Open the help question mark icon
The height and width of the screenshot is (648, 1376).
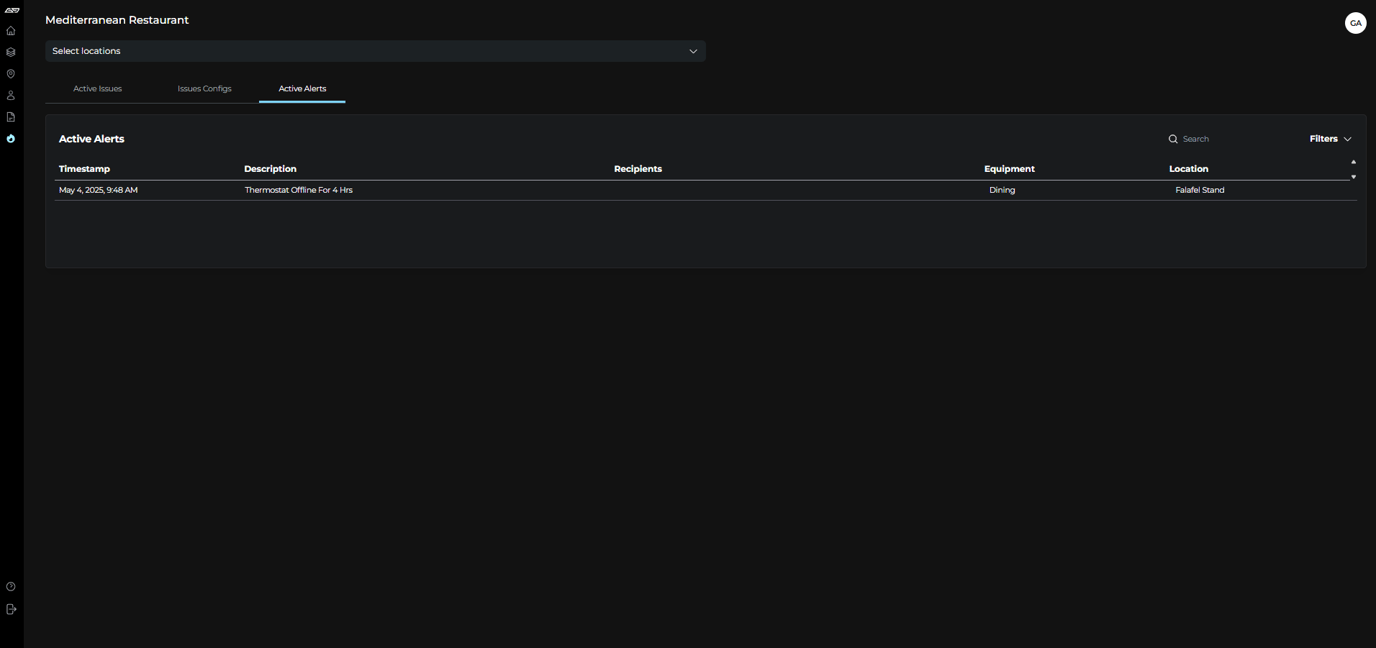[x=11, y=587]
